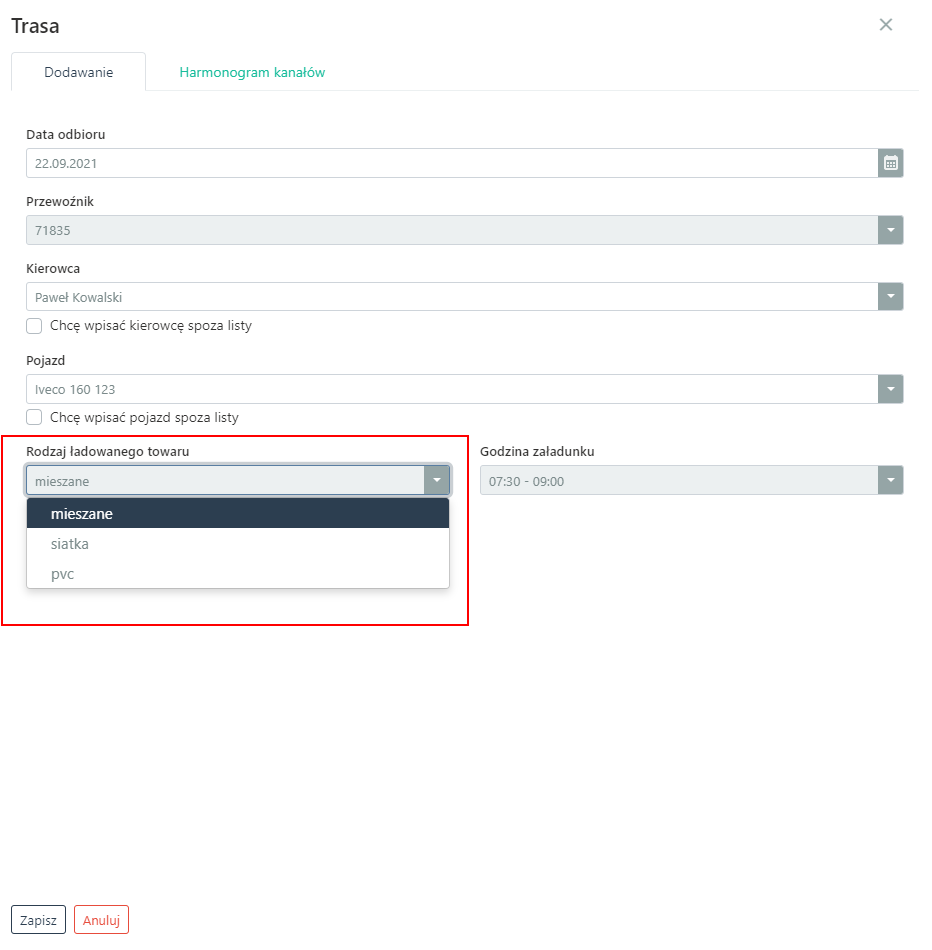This screenshot has width=932, height=950.
Task: Open the Pojazd dropdown arrow
Action: coord(890,389)
